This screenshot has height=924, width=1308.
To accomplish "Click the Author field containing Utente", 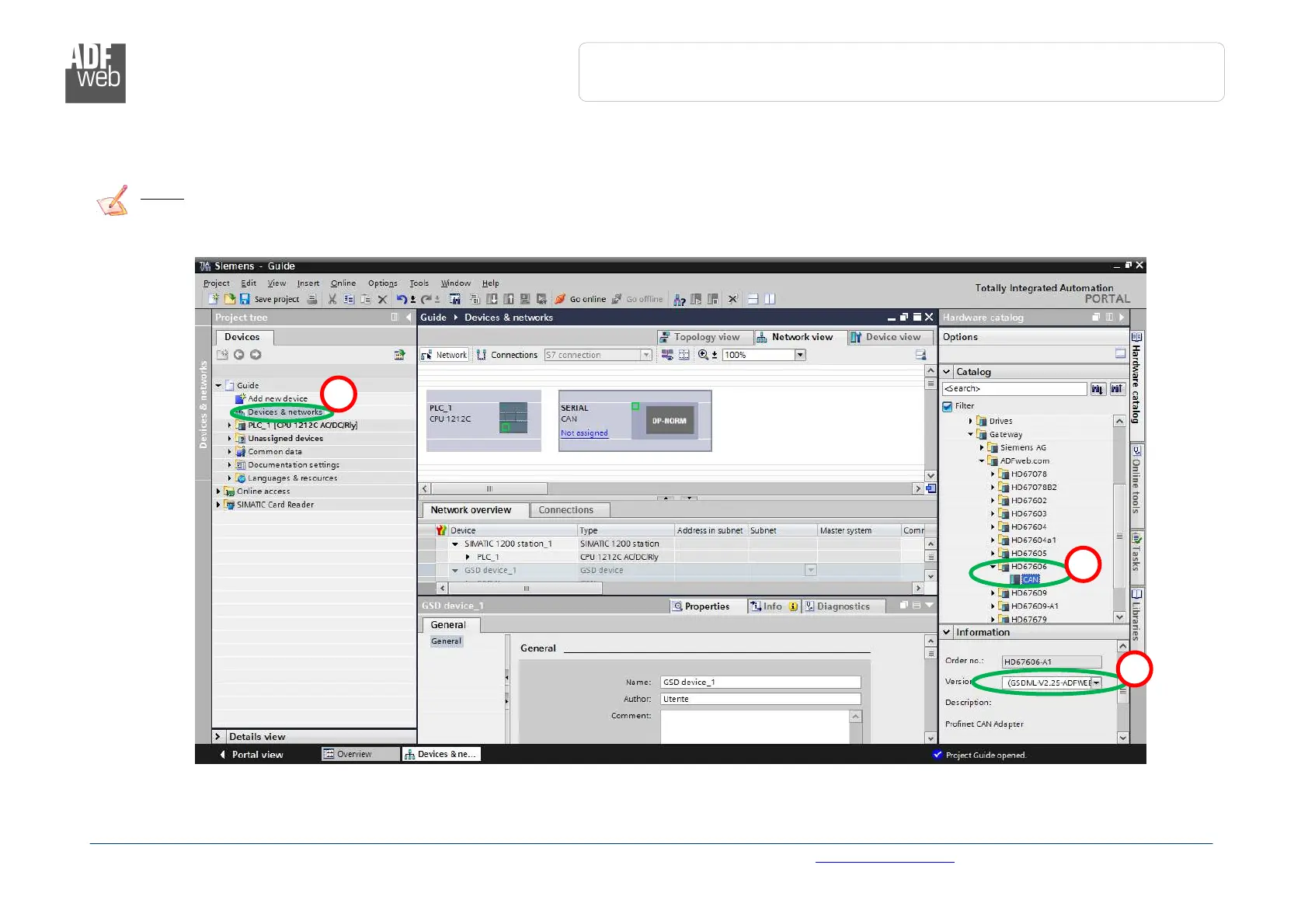I will (x=760, y=700).
